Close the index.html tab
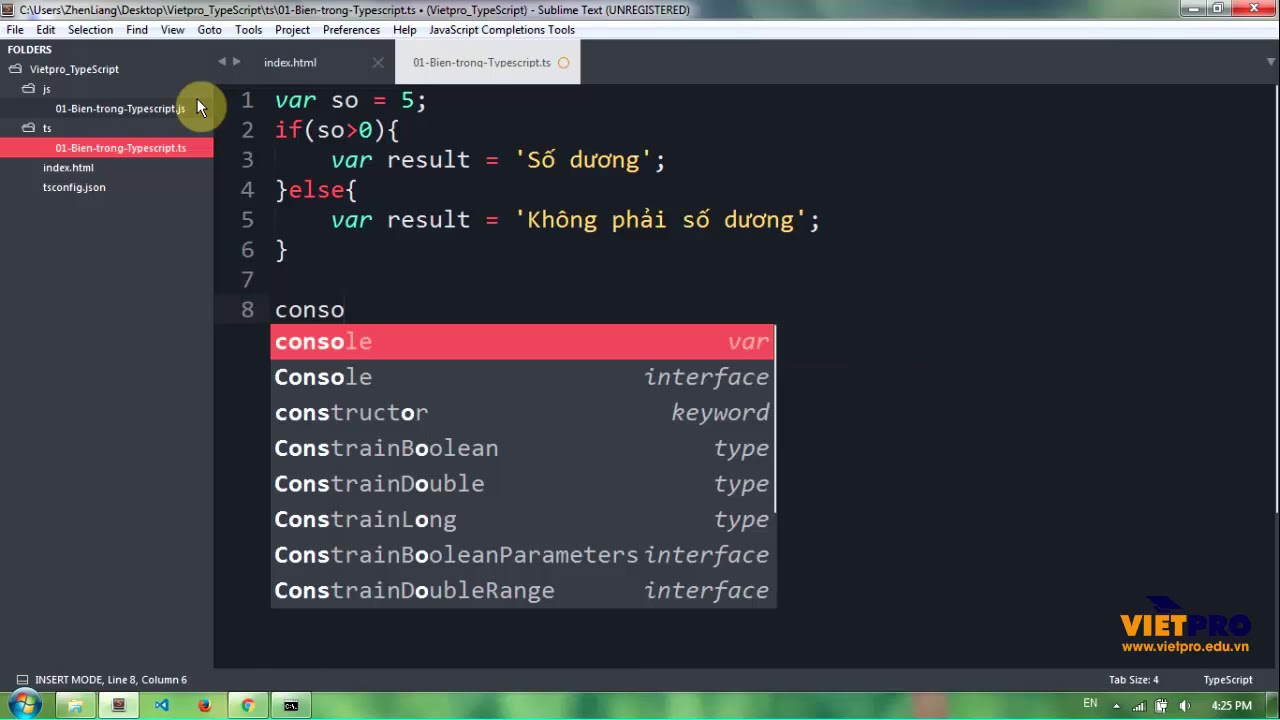1280x720 pixels. click(x=378, y=63)
